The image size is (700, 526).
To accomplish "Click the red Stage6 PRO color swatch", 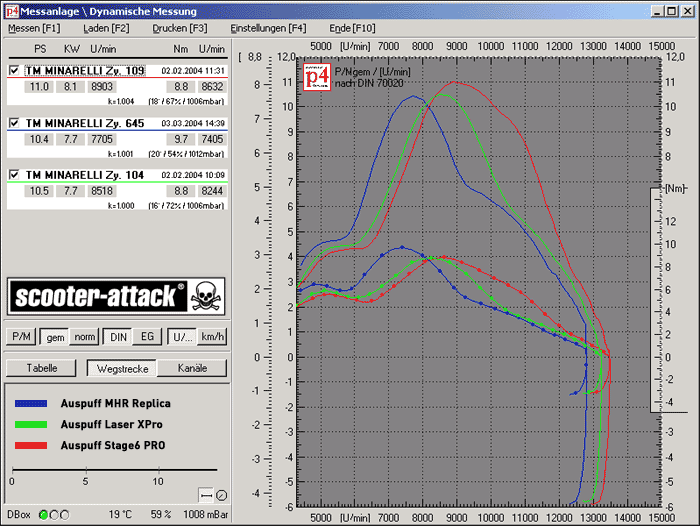I will point(31,446).
